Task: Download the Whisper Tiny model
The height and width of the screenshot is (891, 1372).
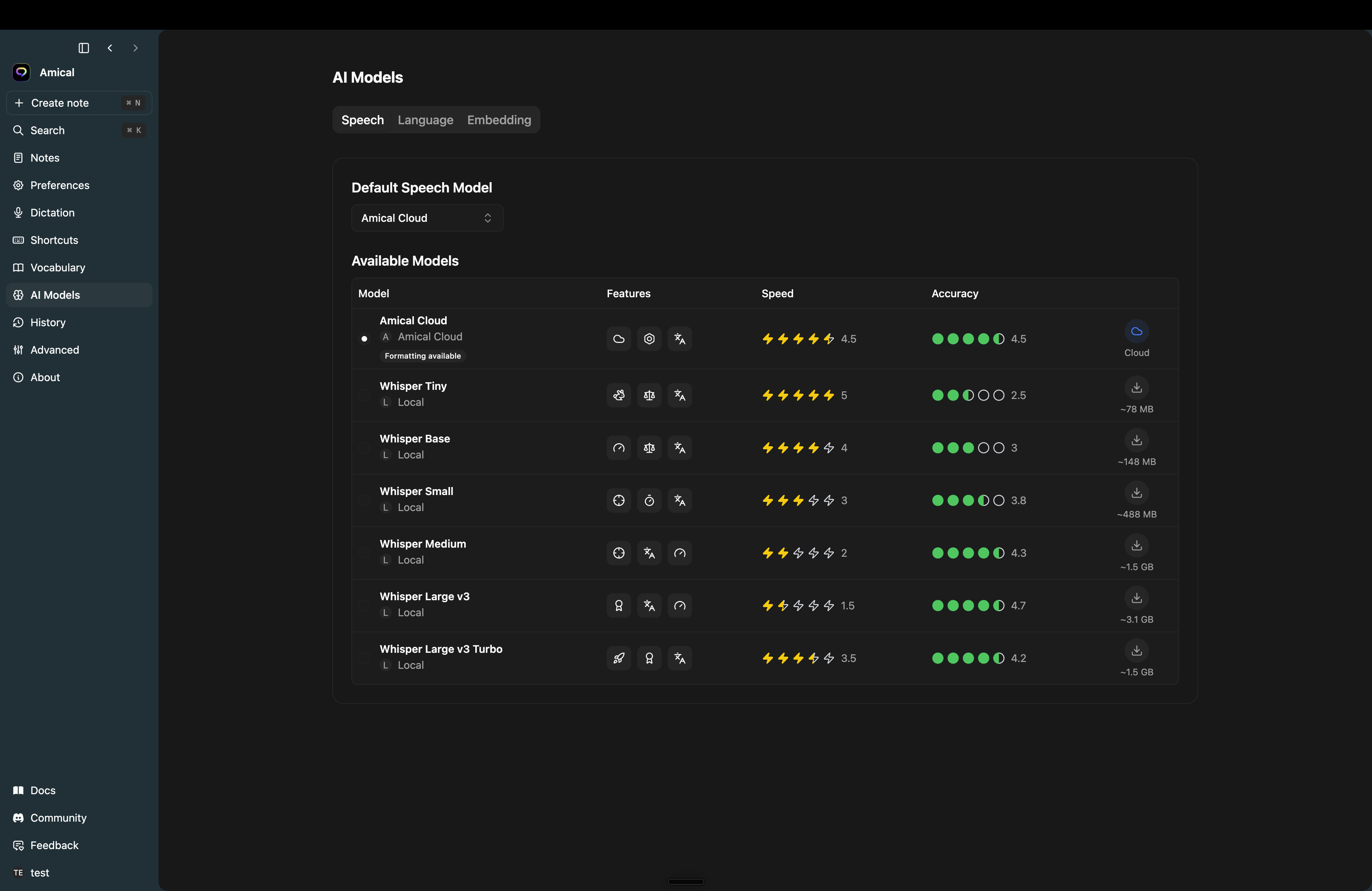Action: coord(1137,388)
